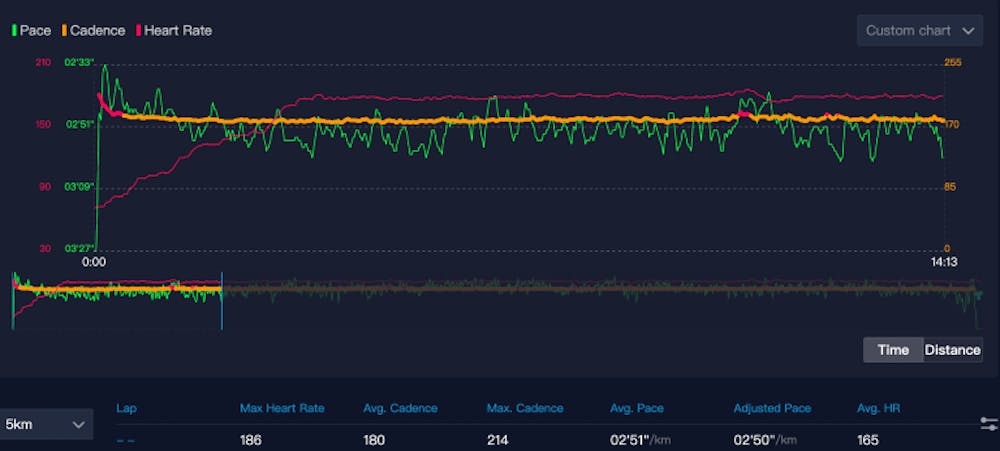Screen dimensions: 1000x451
Task: Open the column settings sliders icon
Action: (x=989, y=424)
